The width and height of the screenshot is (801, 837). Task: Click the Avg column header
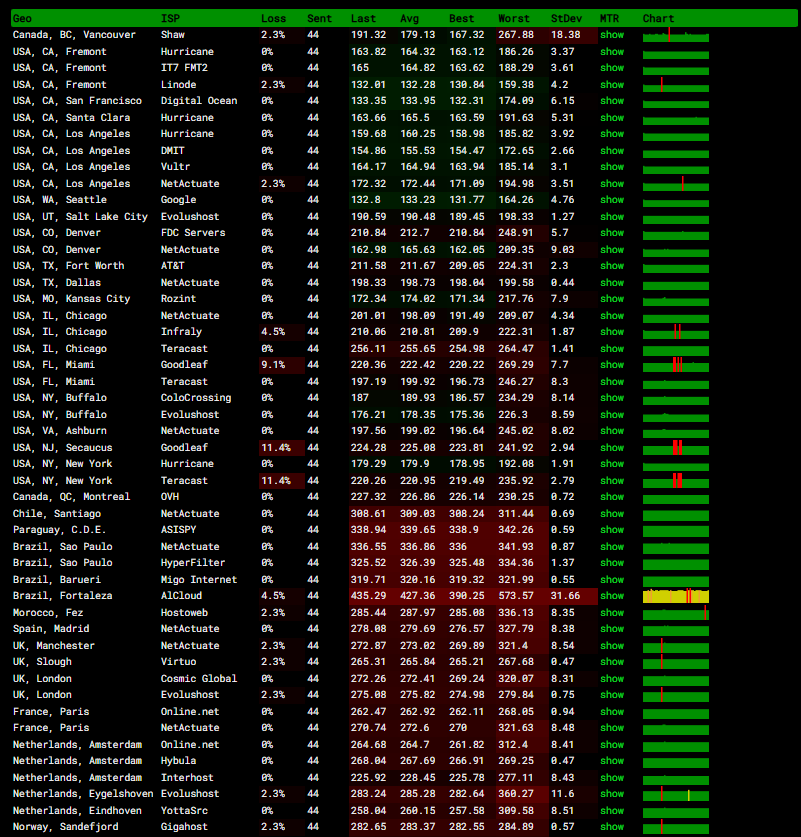(409, 18)
